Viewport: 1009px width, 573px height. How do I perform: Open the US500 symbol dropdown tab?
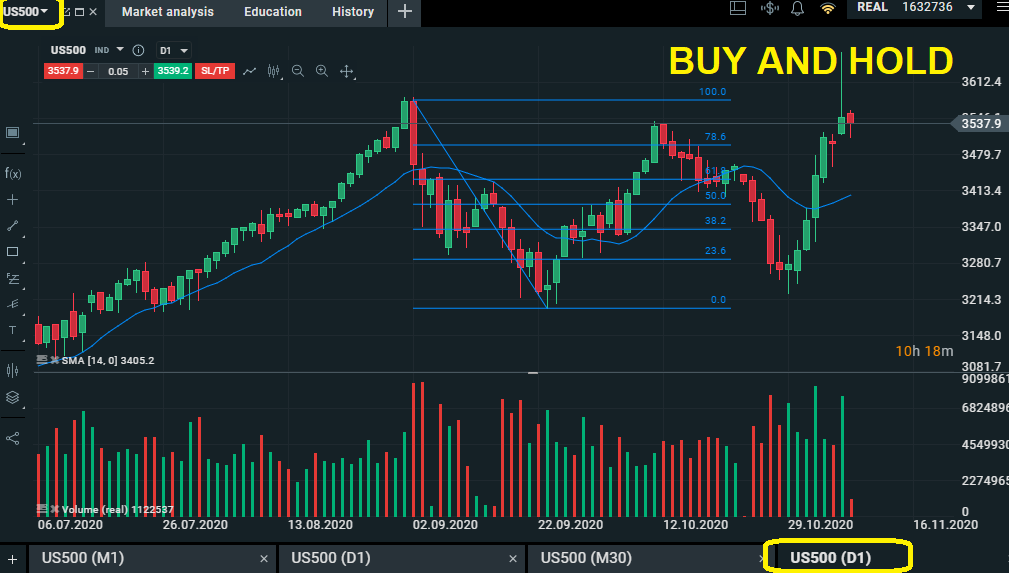coord(26,12)
